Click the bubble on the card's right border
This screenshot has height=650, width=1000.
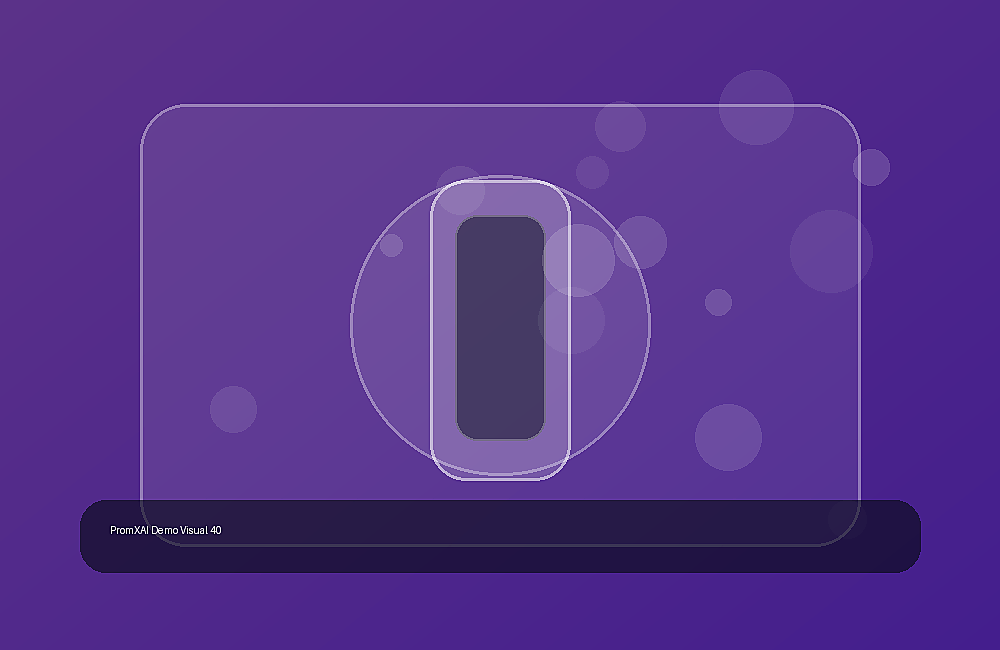click(871, 167)
